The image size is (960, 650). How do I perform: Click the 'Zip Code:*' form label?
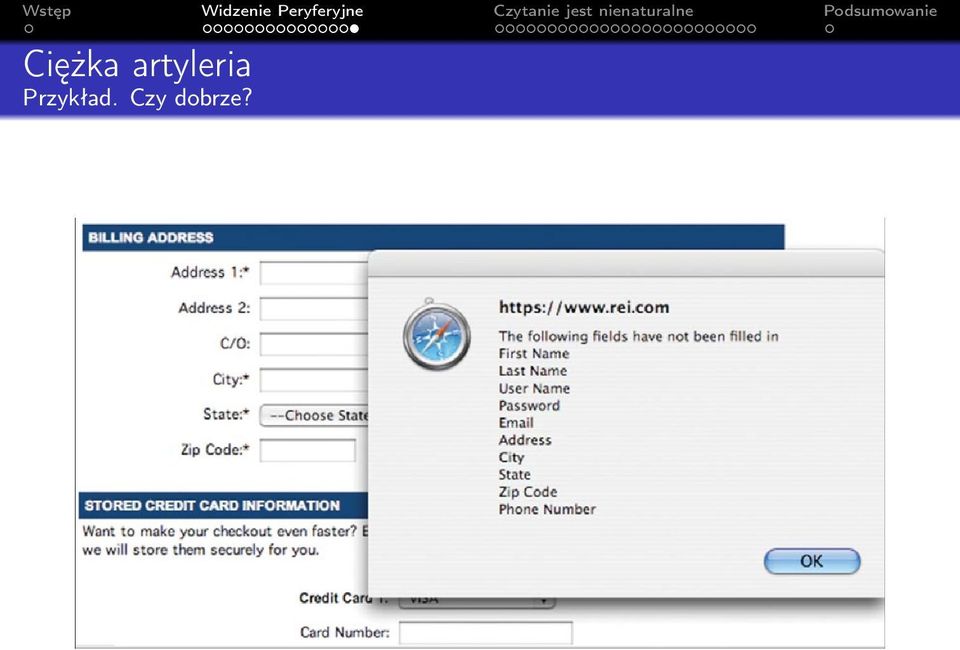216,450
